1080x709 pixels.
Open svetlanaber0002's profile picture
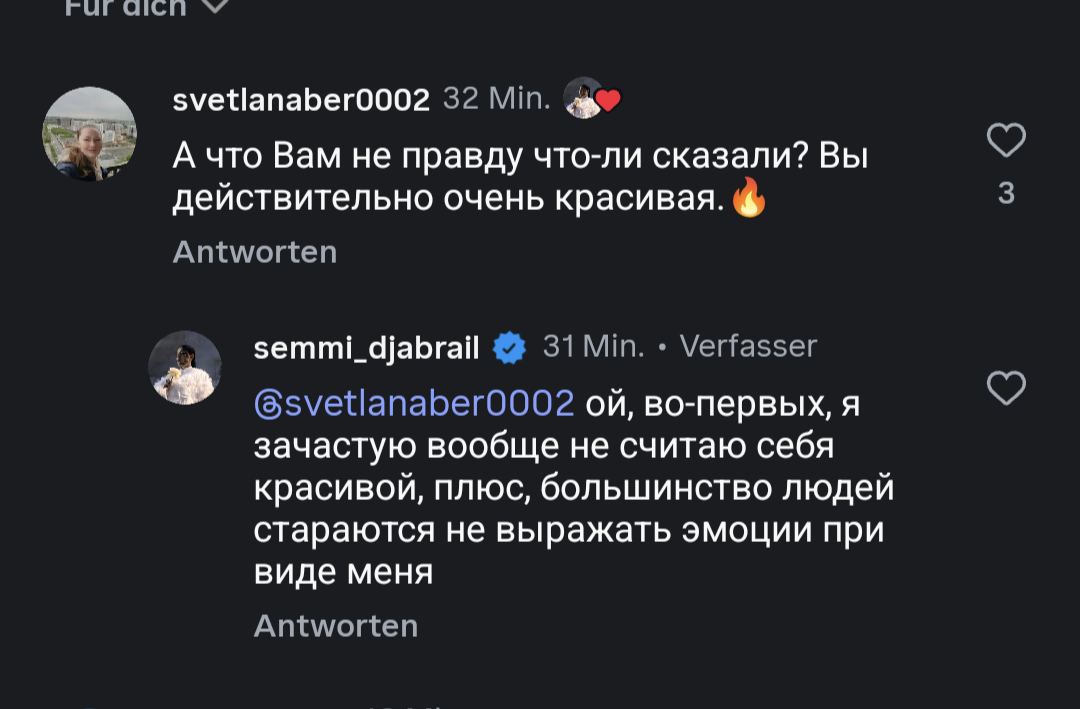coord(89,133)
